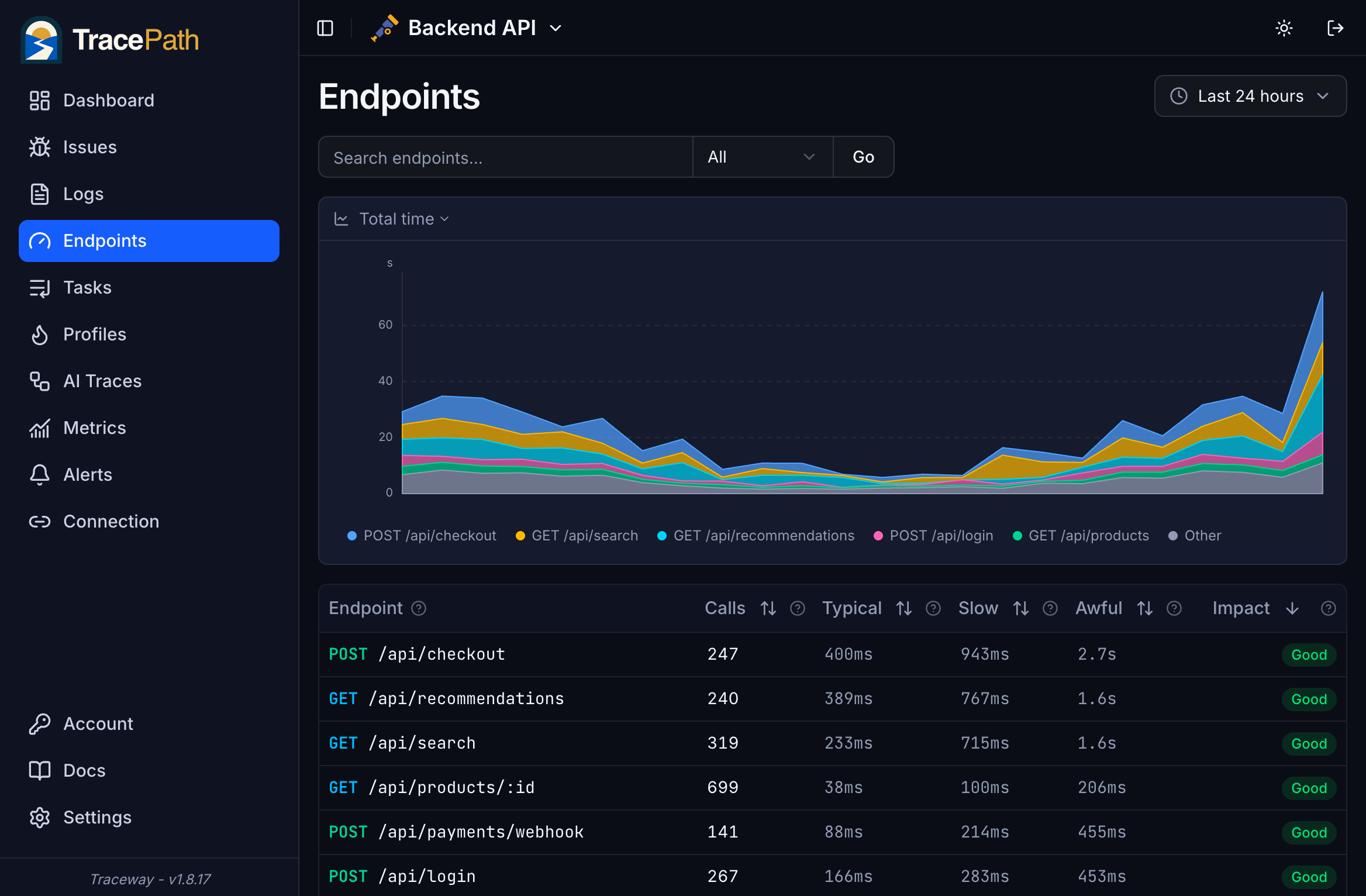Viewport: 1366px width, 896px height.
Task: Open the Issues bug page
Action: tap(149, 147)
